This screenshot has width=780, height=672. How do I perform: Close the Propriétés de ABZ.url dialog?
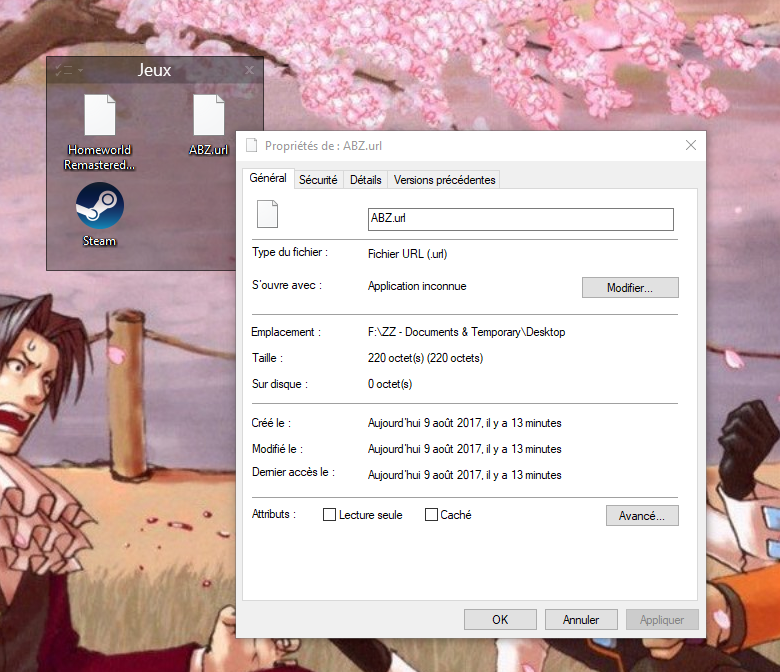coord(690,145)
